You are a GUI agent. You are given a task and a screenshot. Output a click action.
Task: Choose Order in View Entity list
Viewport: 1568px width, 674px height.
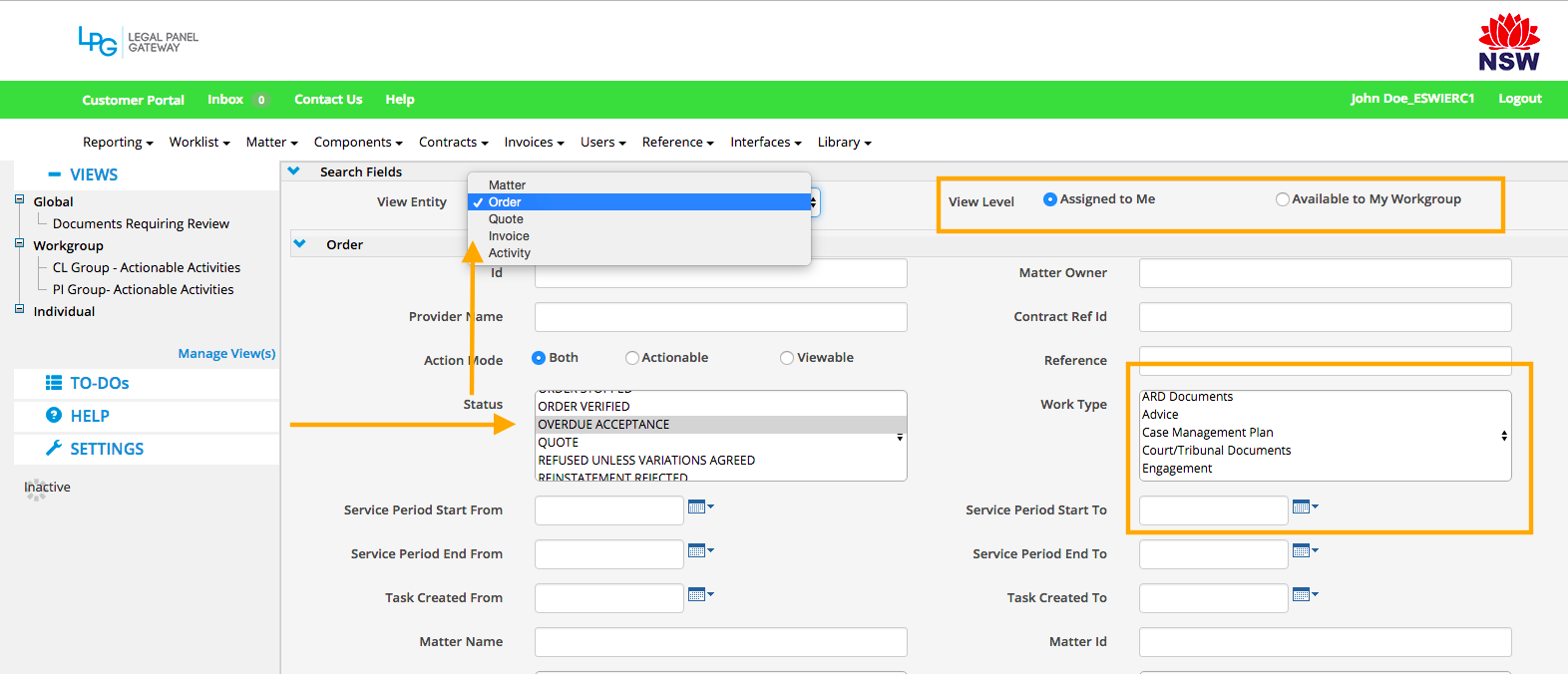coord(639,202)
